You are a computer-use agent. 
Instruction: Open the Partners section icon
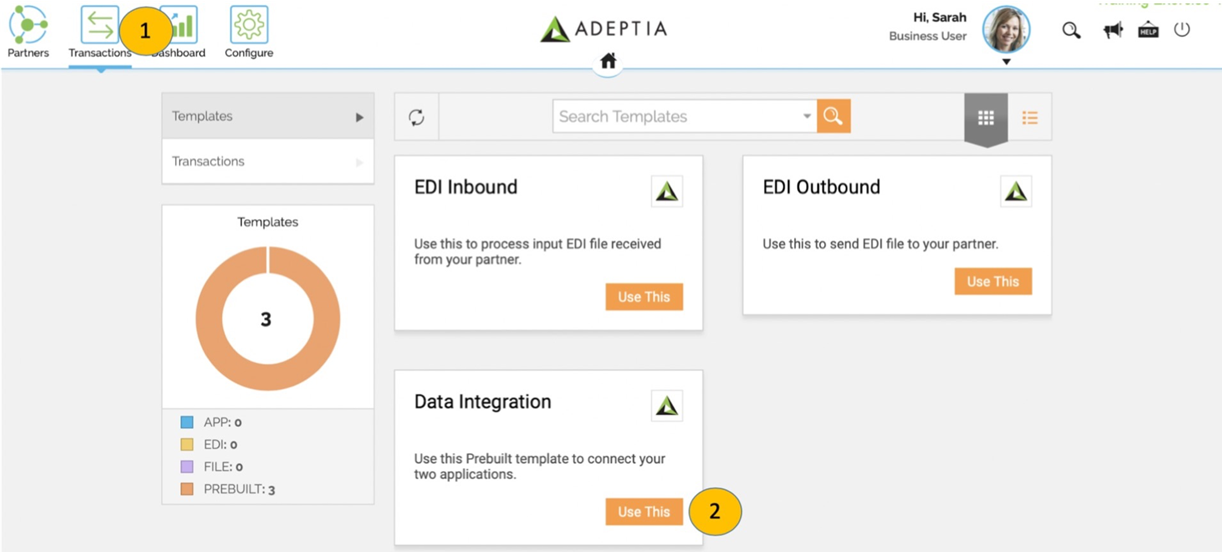(28, 24)
